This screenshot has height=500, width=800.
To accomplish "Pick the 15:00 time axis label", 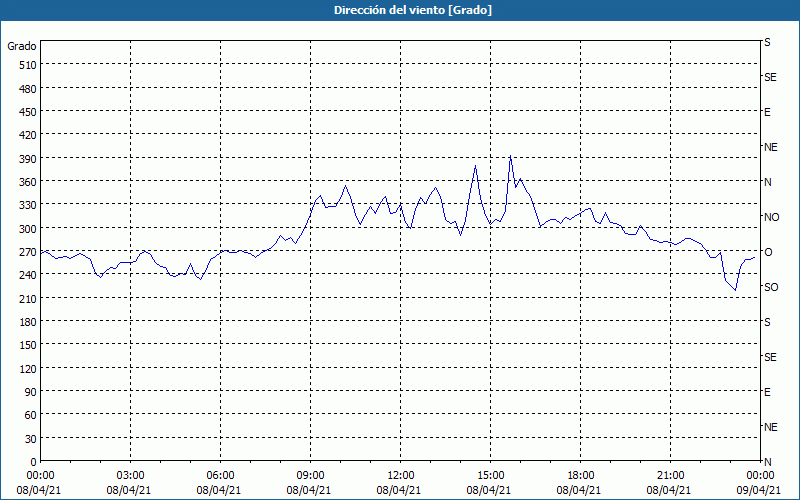I will [x=490, y=476].
